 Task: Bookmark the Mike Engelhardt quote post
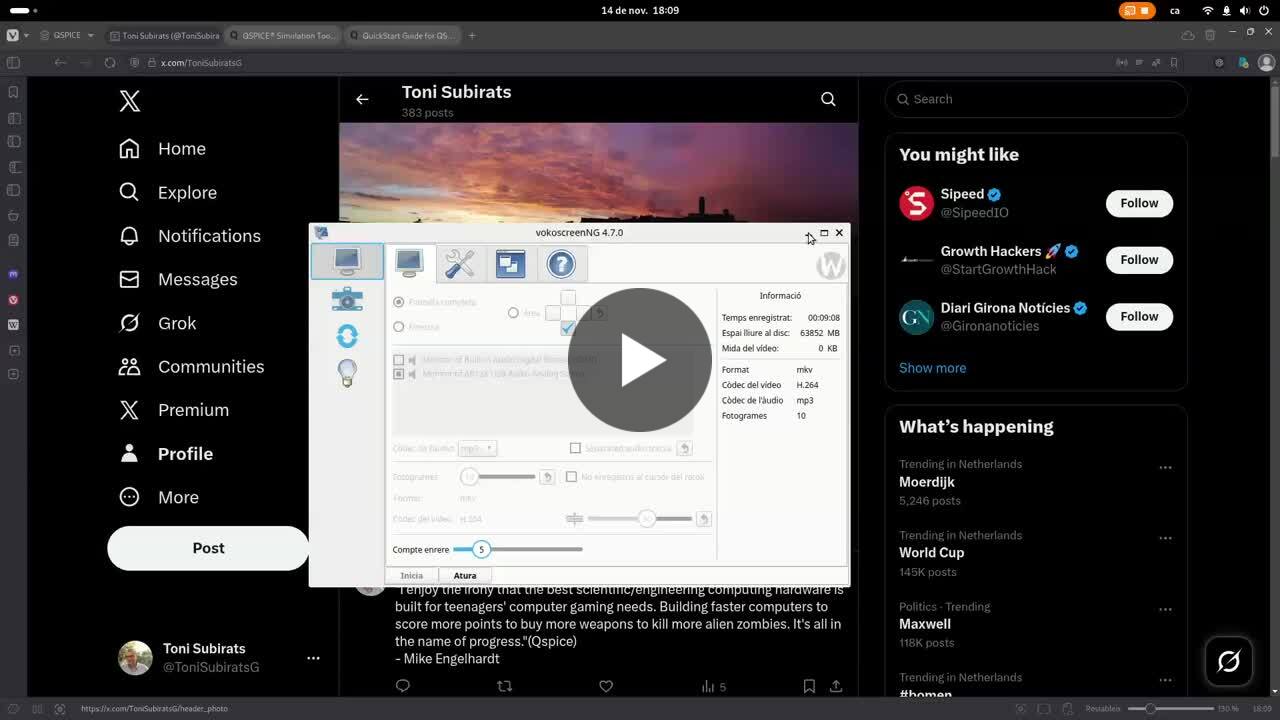(809, 686)
